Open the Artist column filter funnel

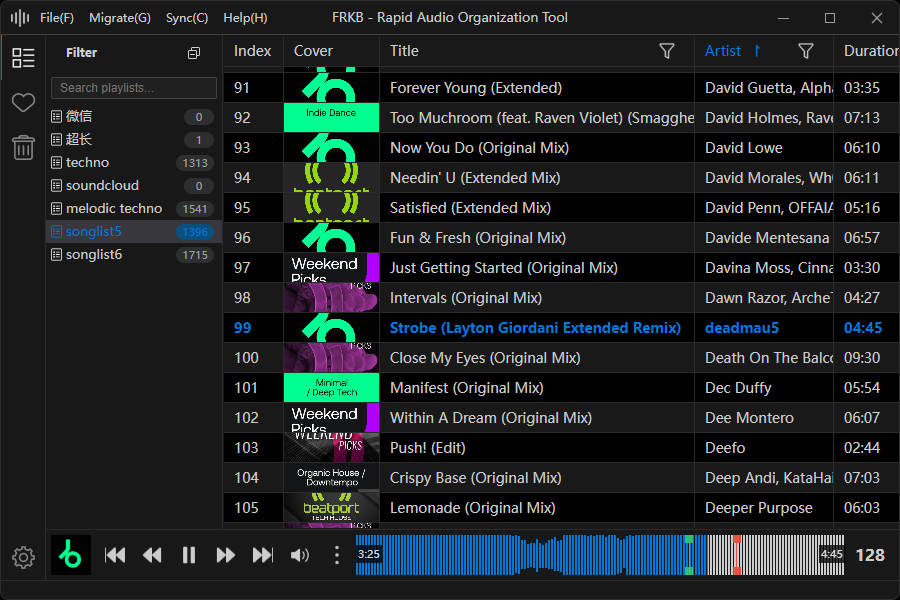[806, 51]
